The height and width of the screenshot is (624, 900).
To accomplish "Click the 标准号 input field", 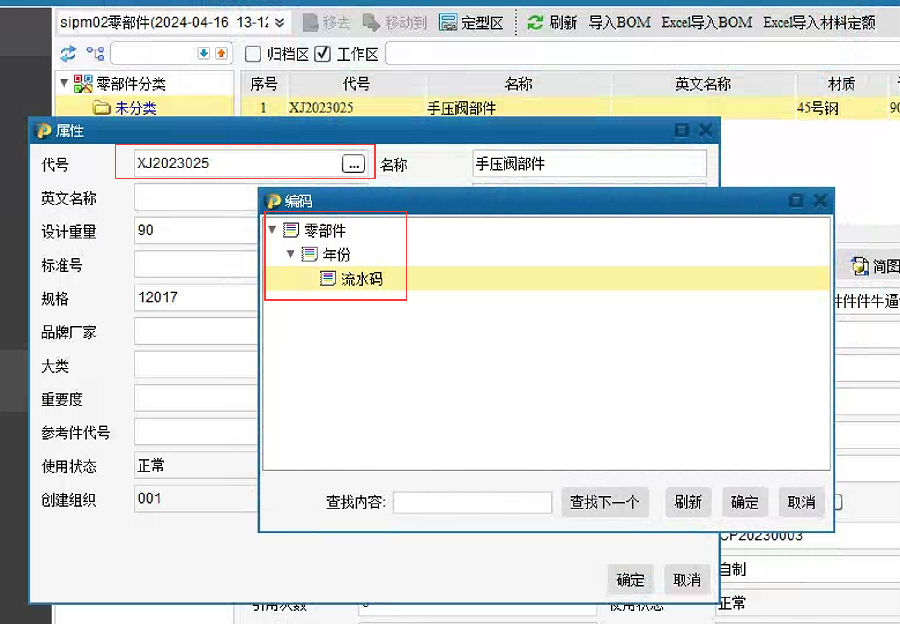I will coord(196,265).
